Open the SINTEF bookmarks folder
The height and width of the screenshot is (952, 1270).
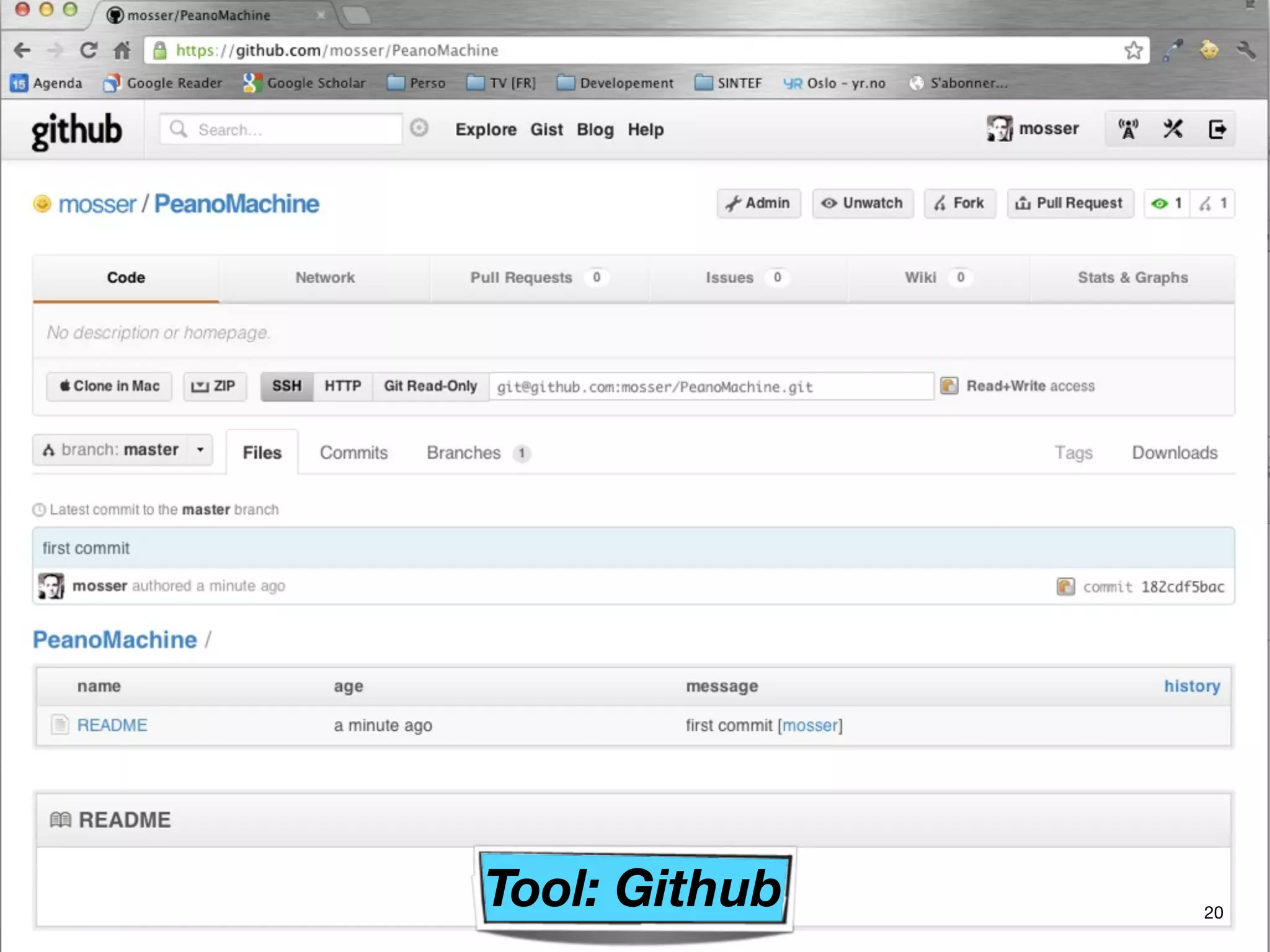pyautogui.click(x=728, y=83)
